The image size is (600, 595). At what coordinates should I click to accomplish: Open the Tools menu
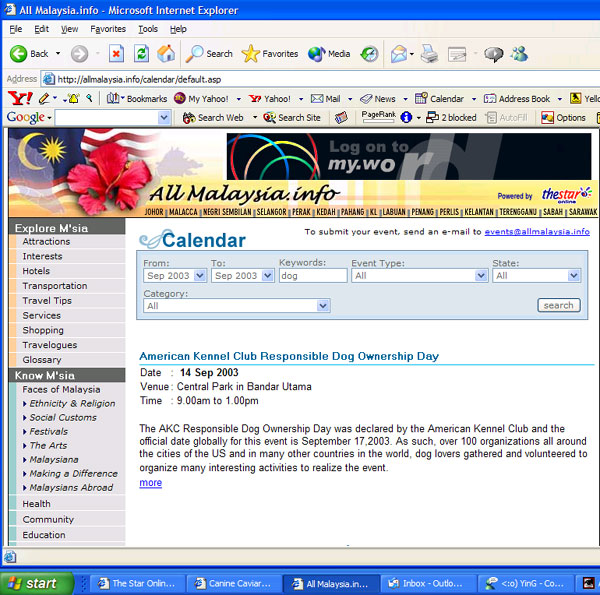coord(148,29)
